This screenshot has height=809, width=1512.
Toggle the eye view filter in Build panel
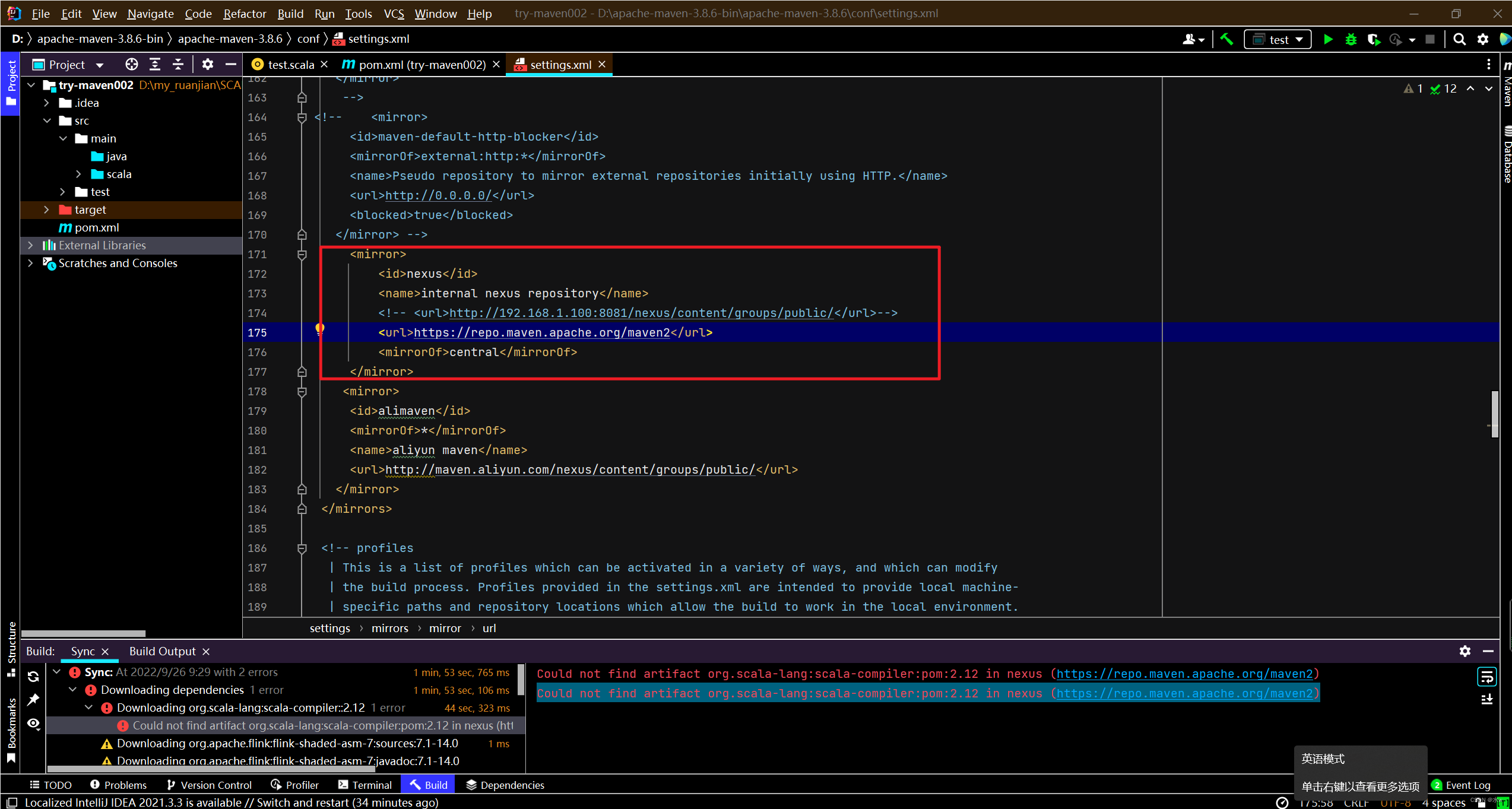point(33,724)
